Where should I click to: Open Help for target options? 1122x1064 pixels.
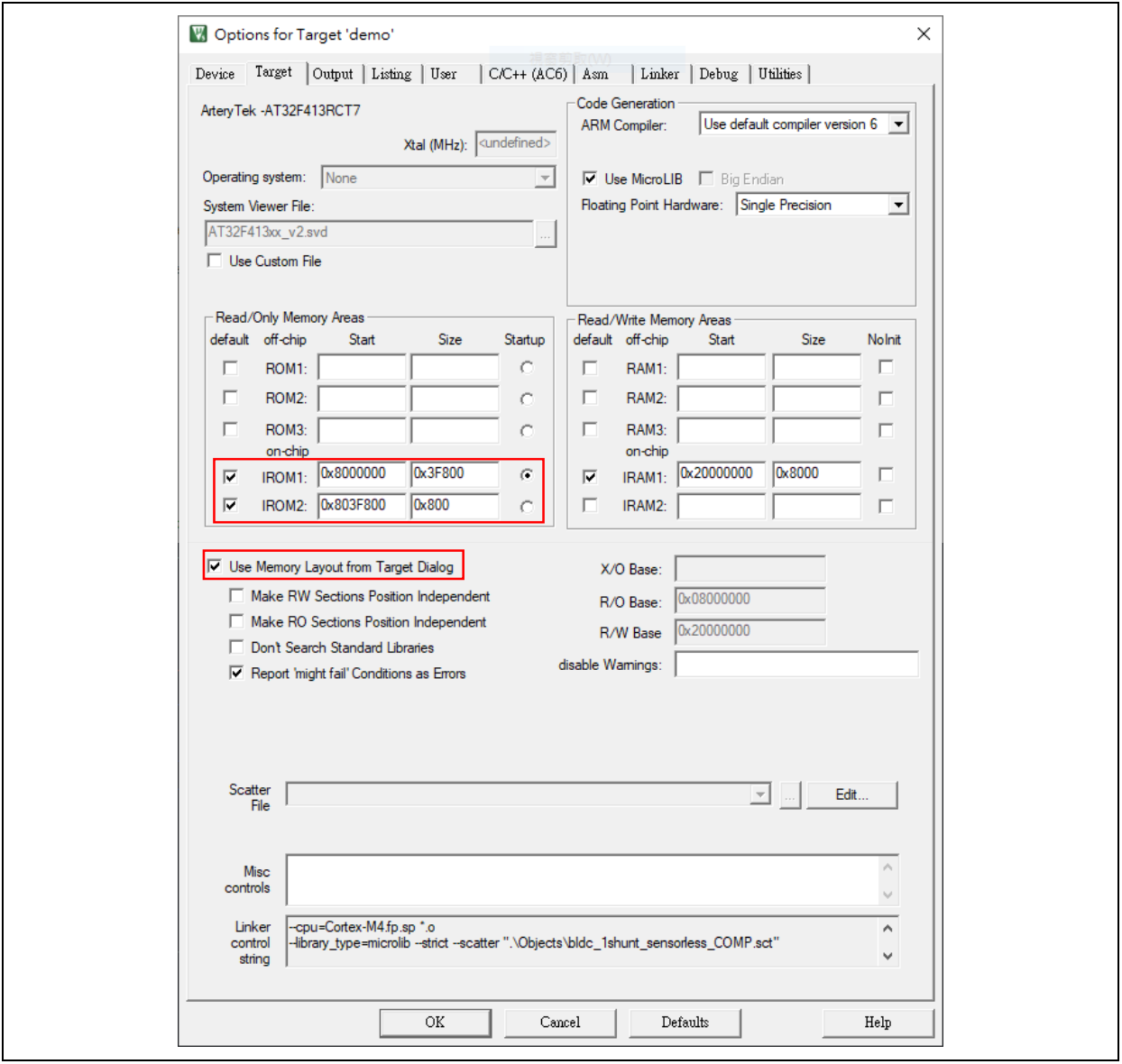878,1023
